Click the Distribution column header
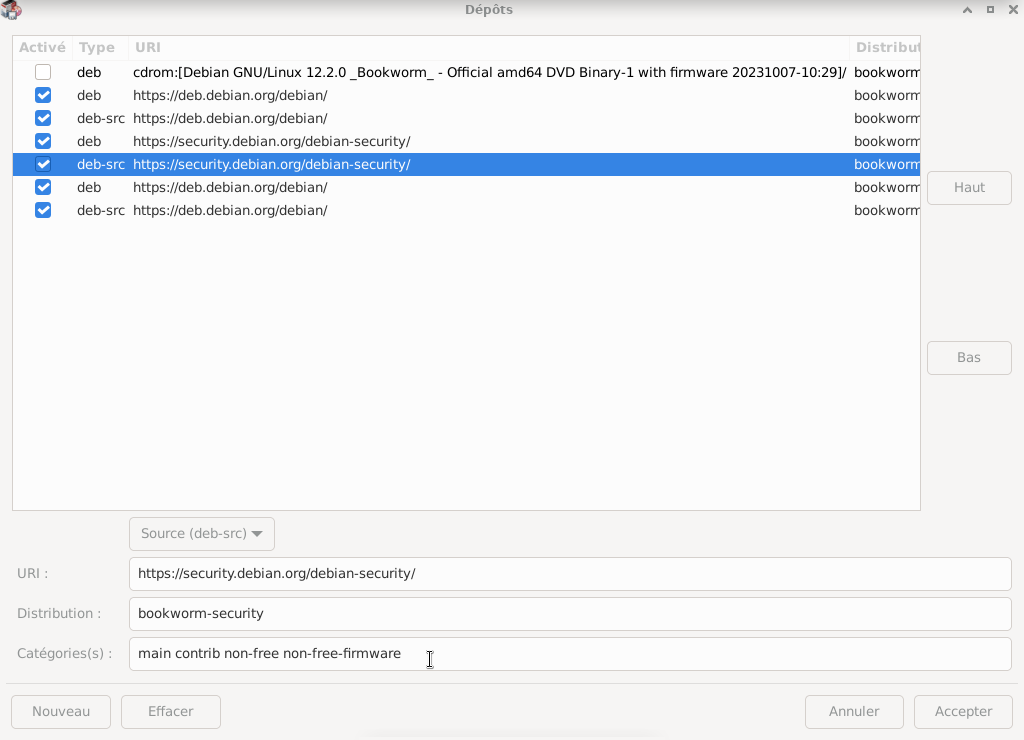This screenshot has width=1024, height=740. tap(887, 48)
